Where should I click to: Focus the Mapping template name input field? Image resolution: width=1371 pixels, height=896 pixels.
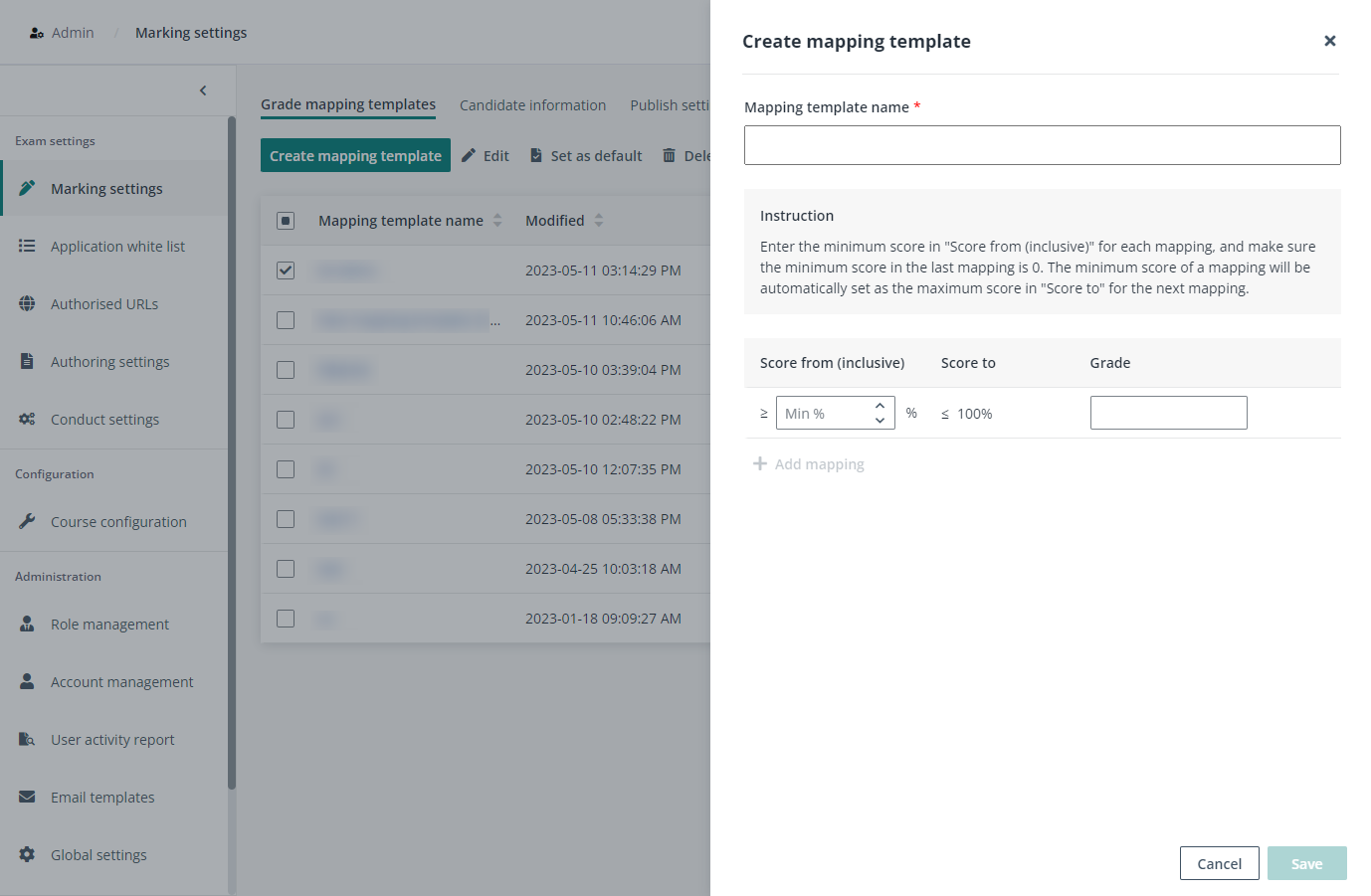pos(1043,145)
